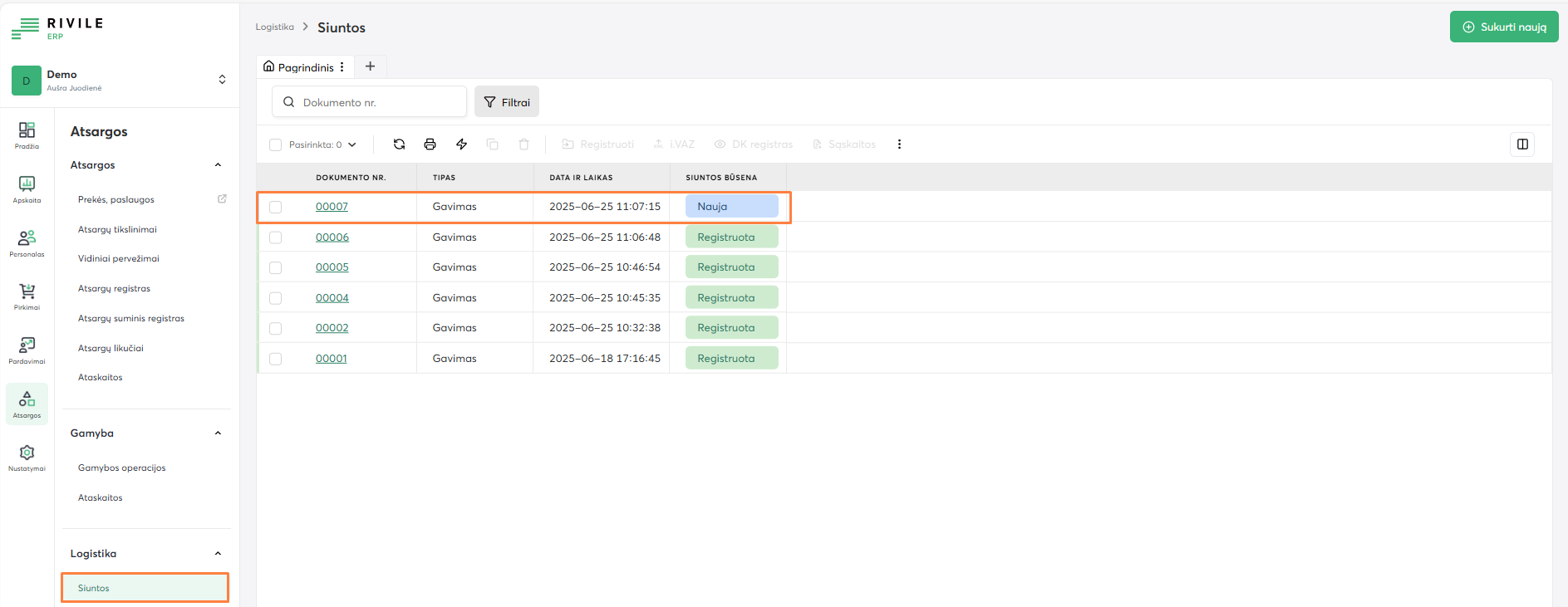Open Nustatymai settings in the sidebar

tap(27, 458)
